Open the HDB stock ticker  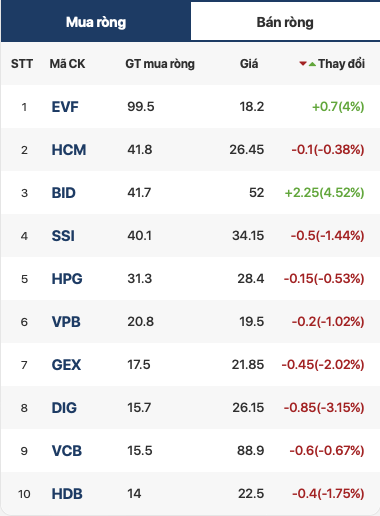click(x=67, y=494)
